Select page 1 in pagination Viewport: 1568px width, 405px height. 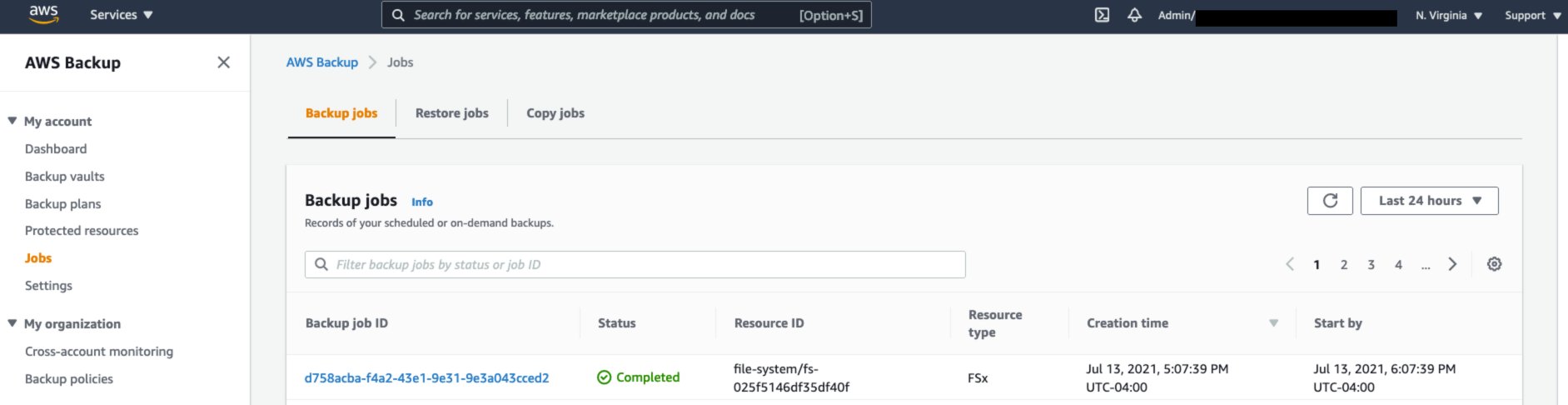(x=1317, y=265)
